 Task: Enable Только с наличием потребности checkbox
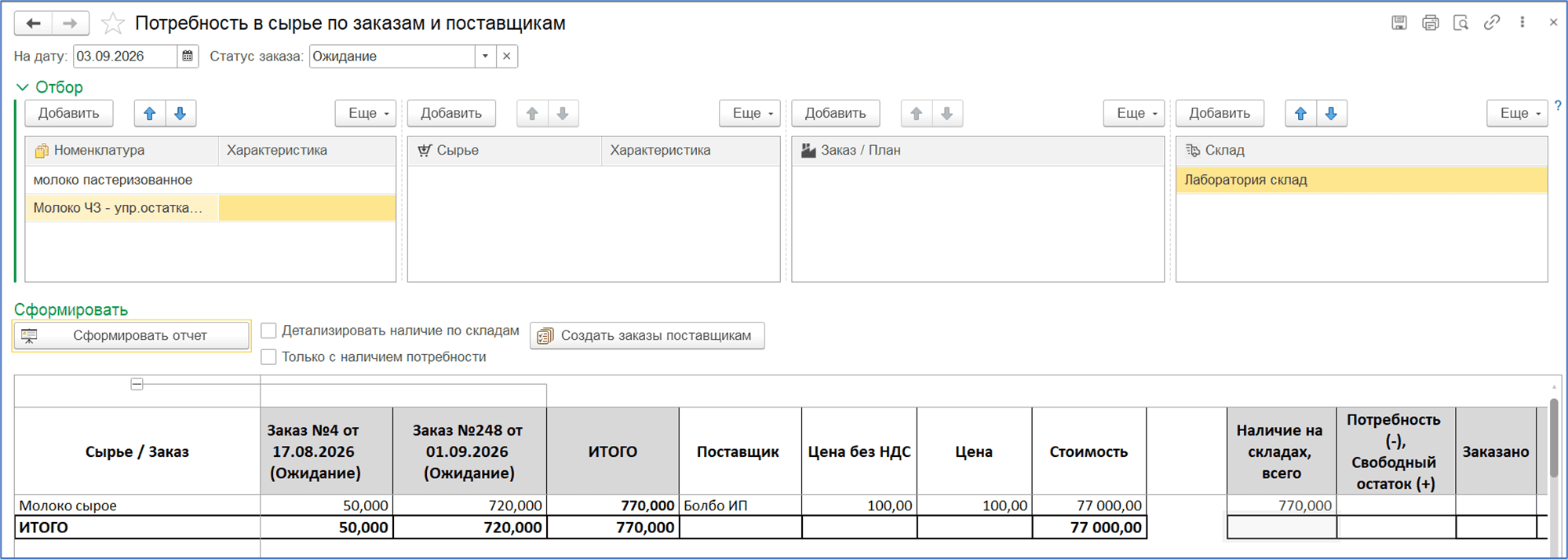268,356
